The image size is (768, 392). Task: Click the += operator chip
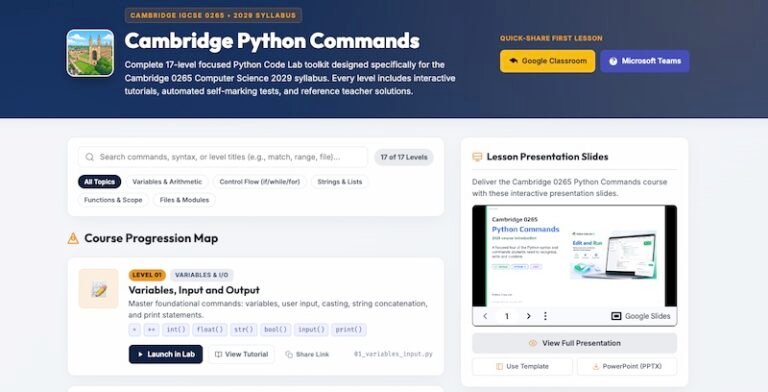pyautogui.click(x=152, y=330)
